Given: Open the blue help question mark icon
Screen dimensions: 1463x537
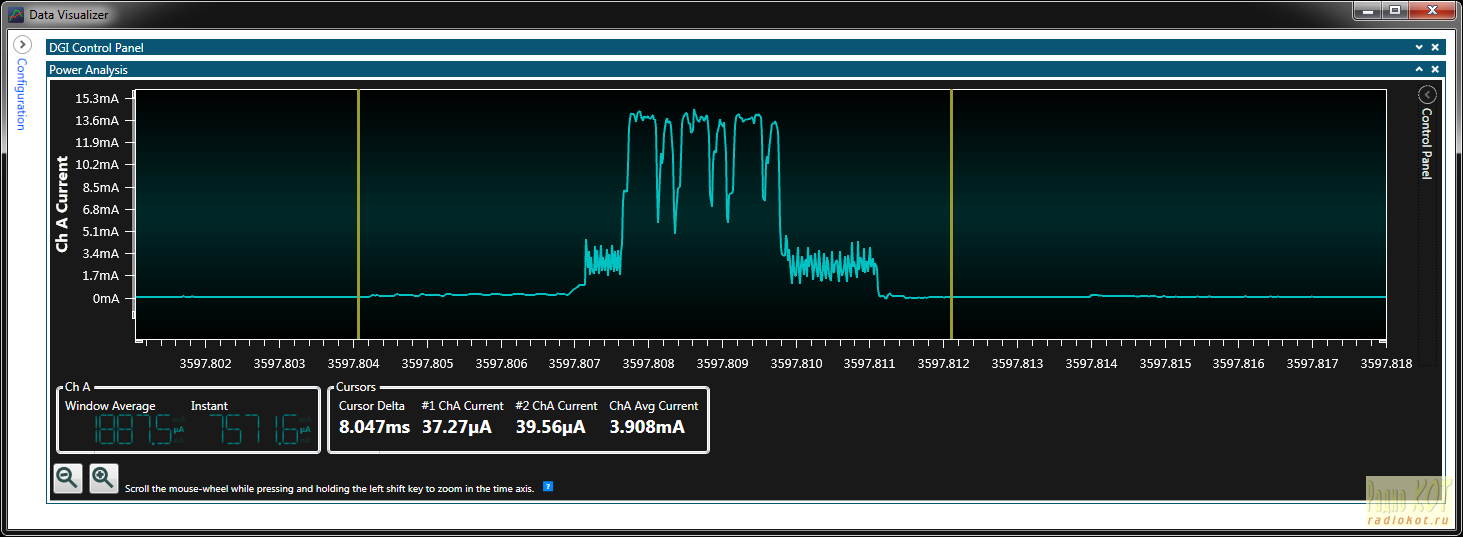Looking at the screenshot, I should 548,487.
